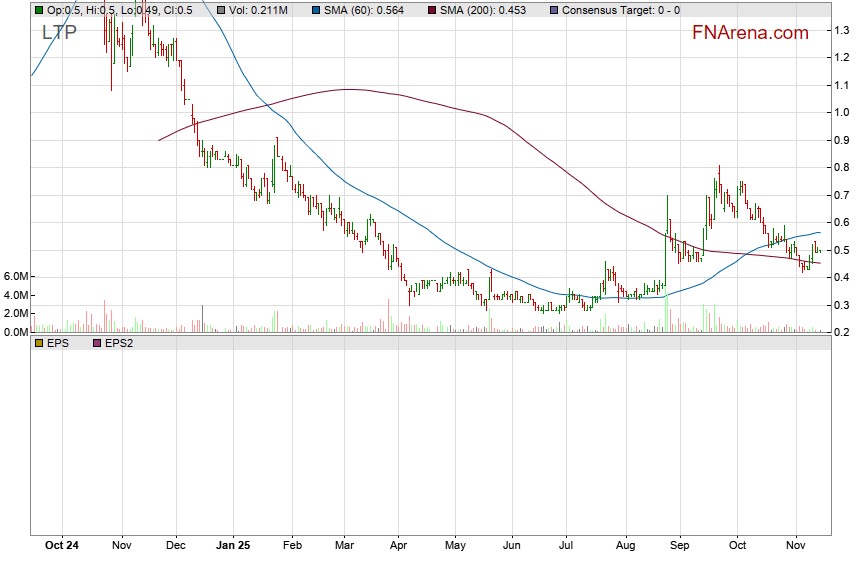This screenshot has height=566, width=859.
Task: Select the Oct 24 date label
Action: click(x=63, y=547)
